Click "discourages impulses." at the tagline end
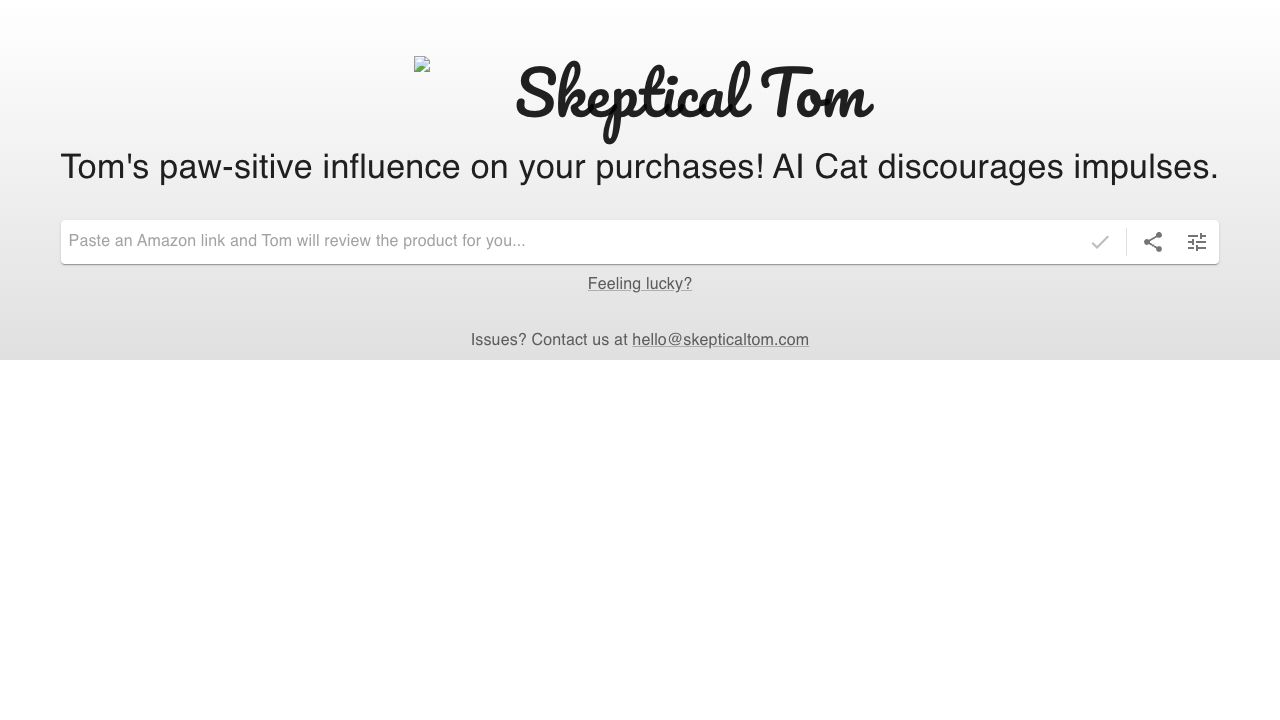 pyautogui.click(x=1047, y=167)
